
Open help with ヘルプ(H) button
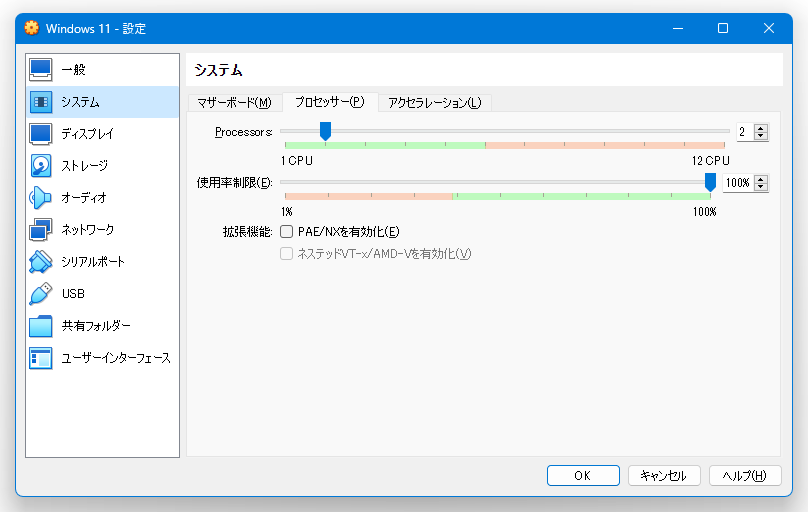tap(745, 475)
